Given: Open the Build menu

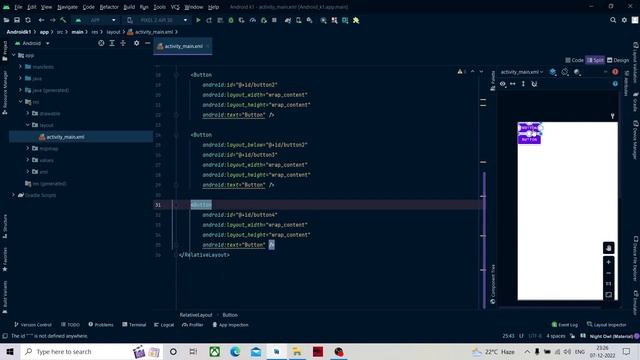Looking at the screenshot, I should click(x=129, y=7).
